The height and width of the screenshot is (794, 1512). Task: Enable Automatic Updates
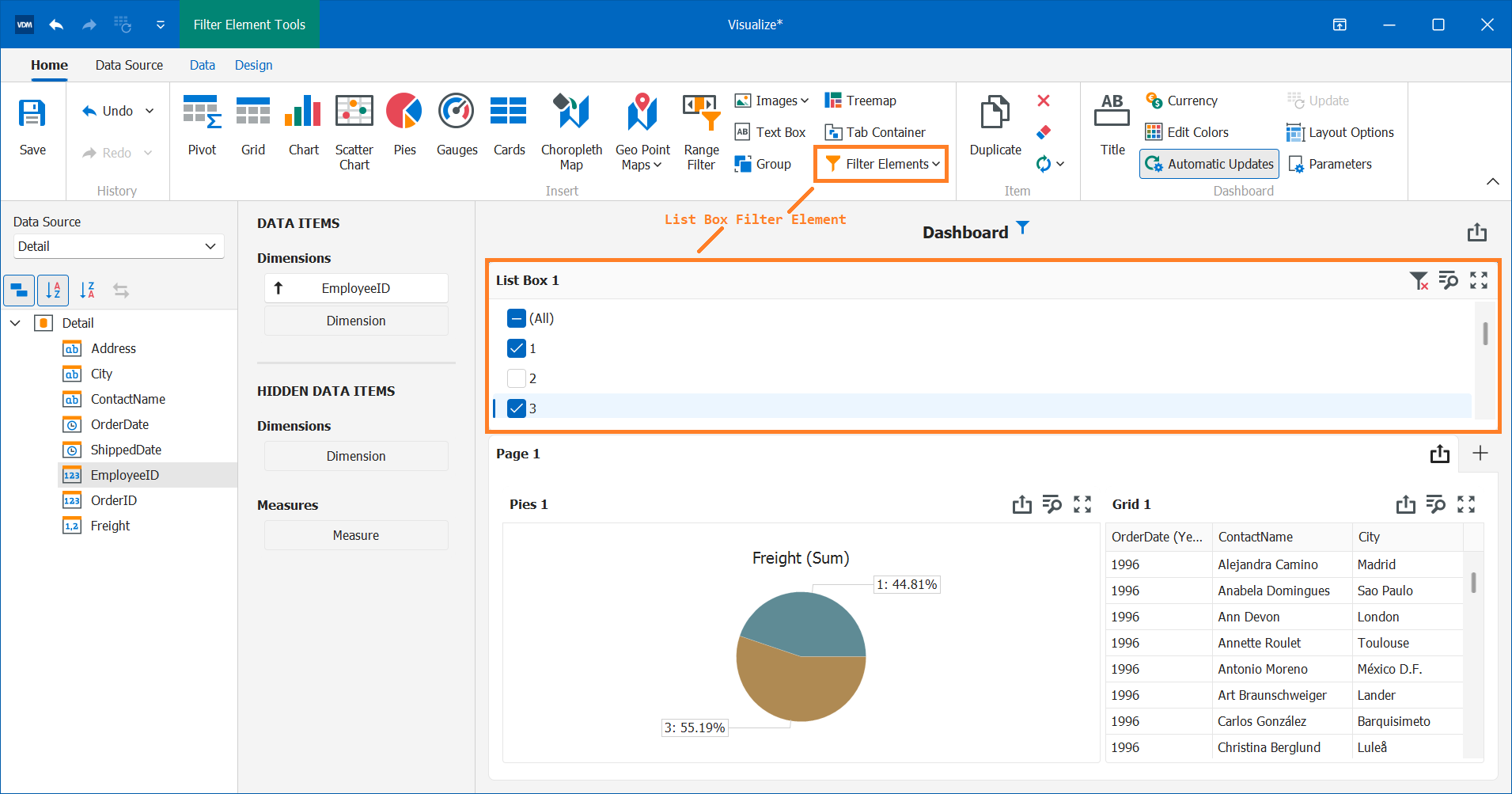[x=1208, y=164]
